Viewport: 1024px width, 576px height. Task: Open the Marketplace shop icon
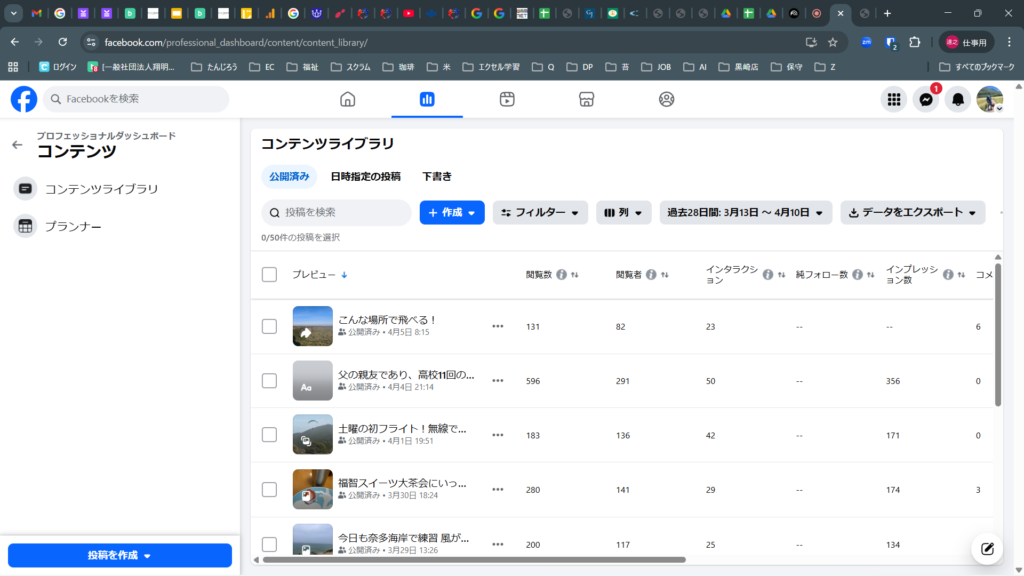(587, 99)
